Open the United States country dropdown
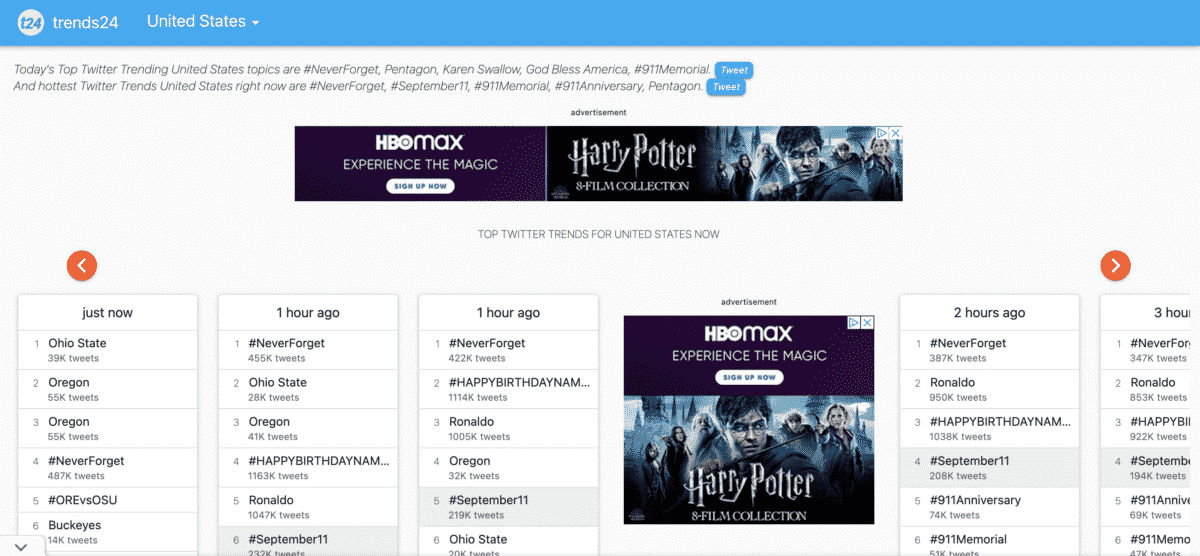Image resolution: width=1200 pixels, height=556 pixels. click(x=203, y=21)
